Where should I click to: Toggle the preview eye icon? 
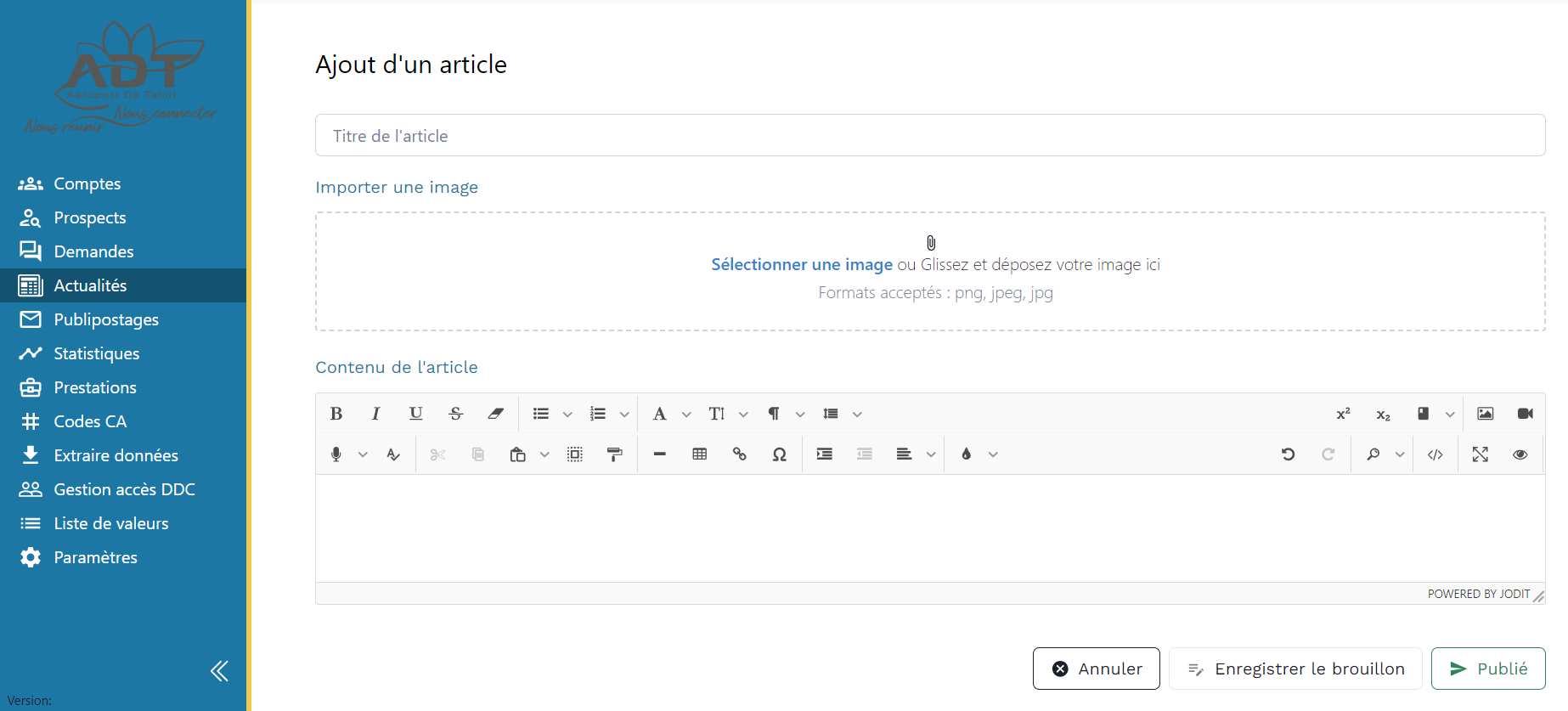coord(1520,454)
